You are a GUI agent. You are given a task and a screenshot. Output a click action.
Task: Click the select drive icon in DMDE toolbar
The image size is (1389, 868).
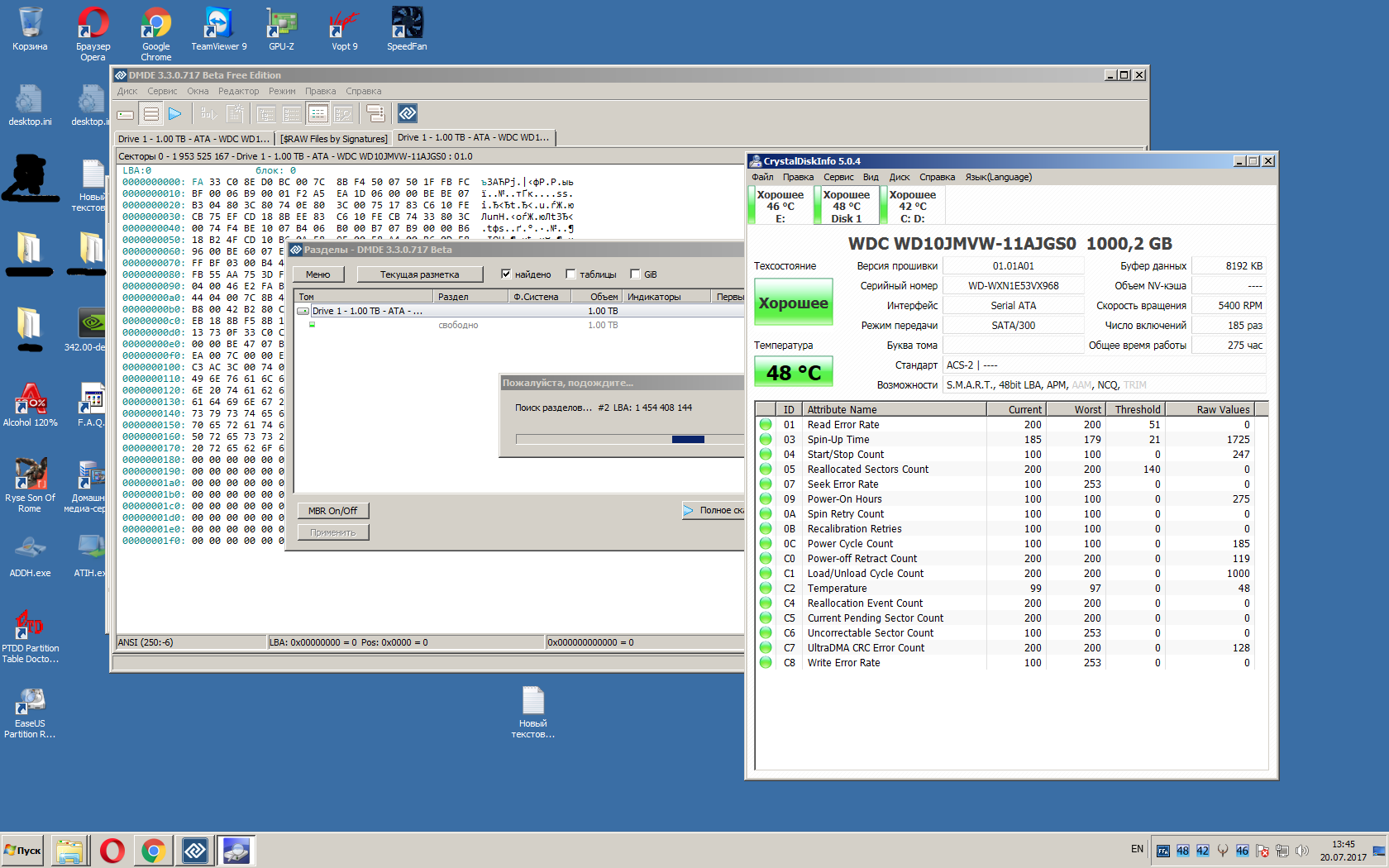(126, 114)
